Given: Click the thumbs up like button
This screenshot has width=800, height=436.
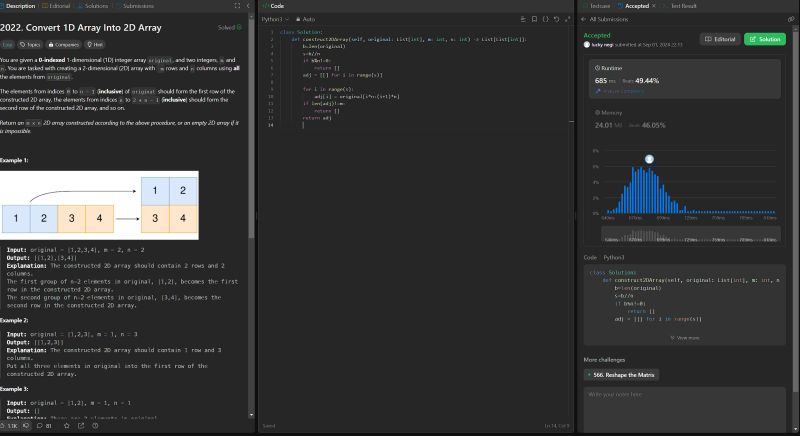Looking at the screenshot, I should (x=12, y=426).
